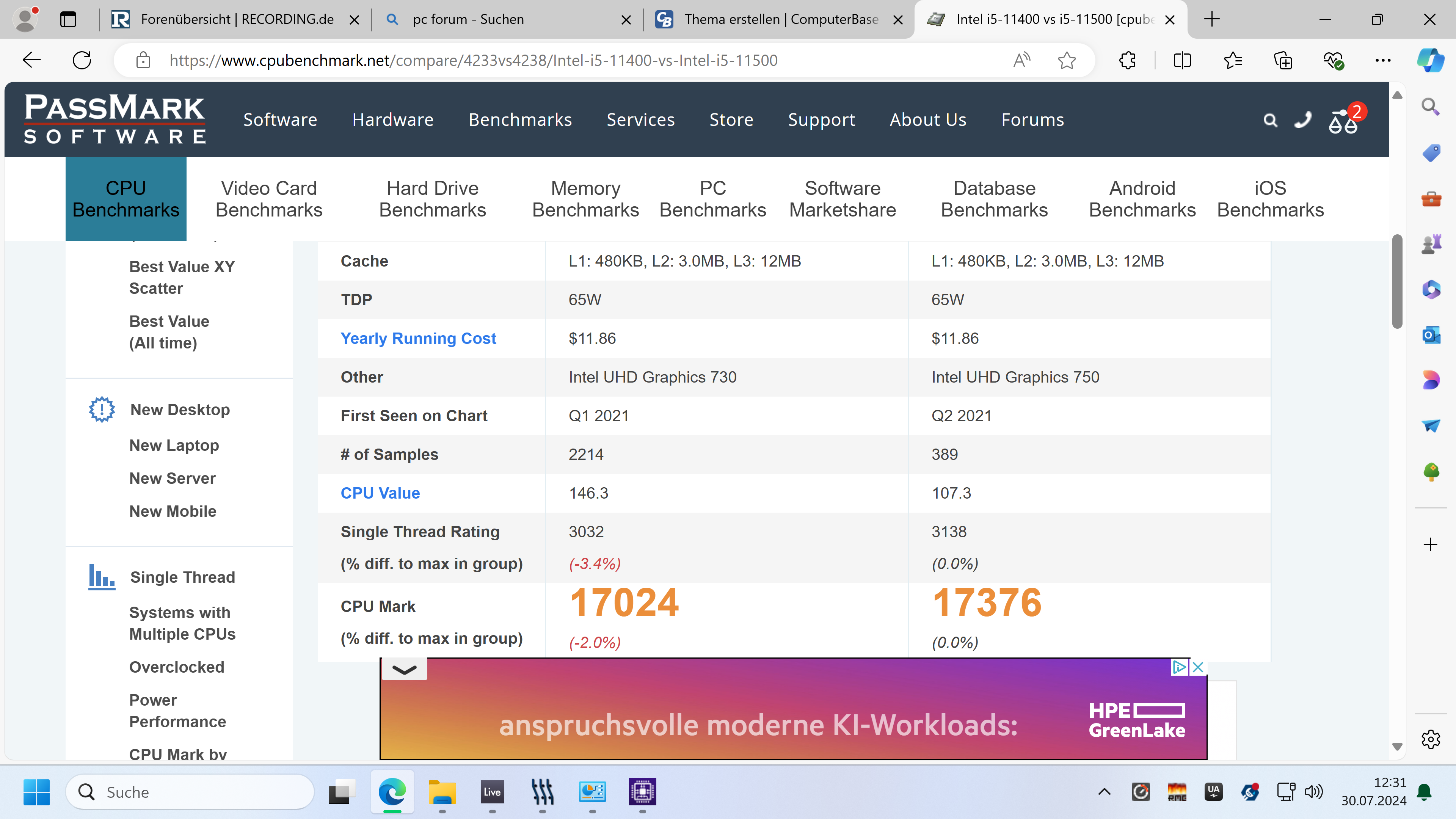The height and width of the screenshot is (819, 1456).
Task: Click the New Desktop gear badge icon
Action: (102, 409)
